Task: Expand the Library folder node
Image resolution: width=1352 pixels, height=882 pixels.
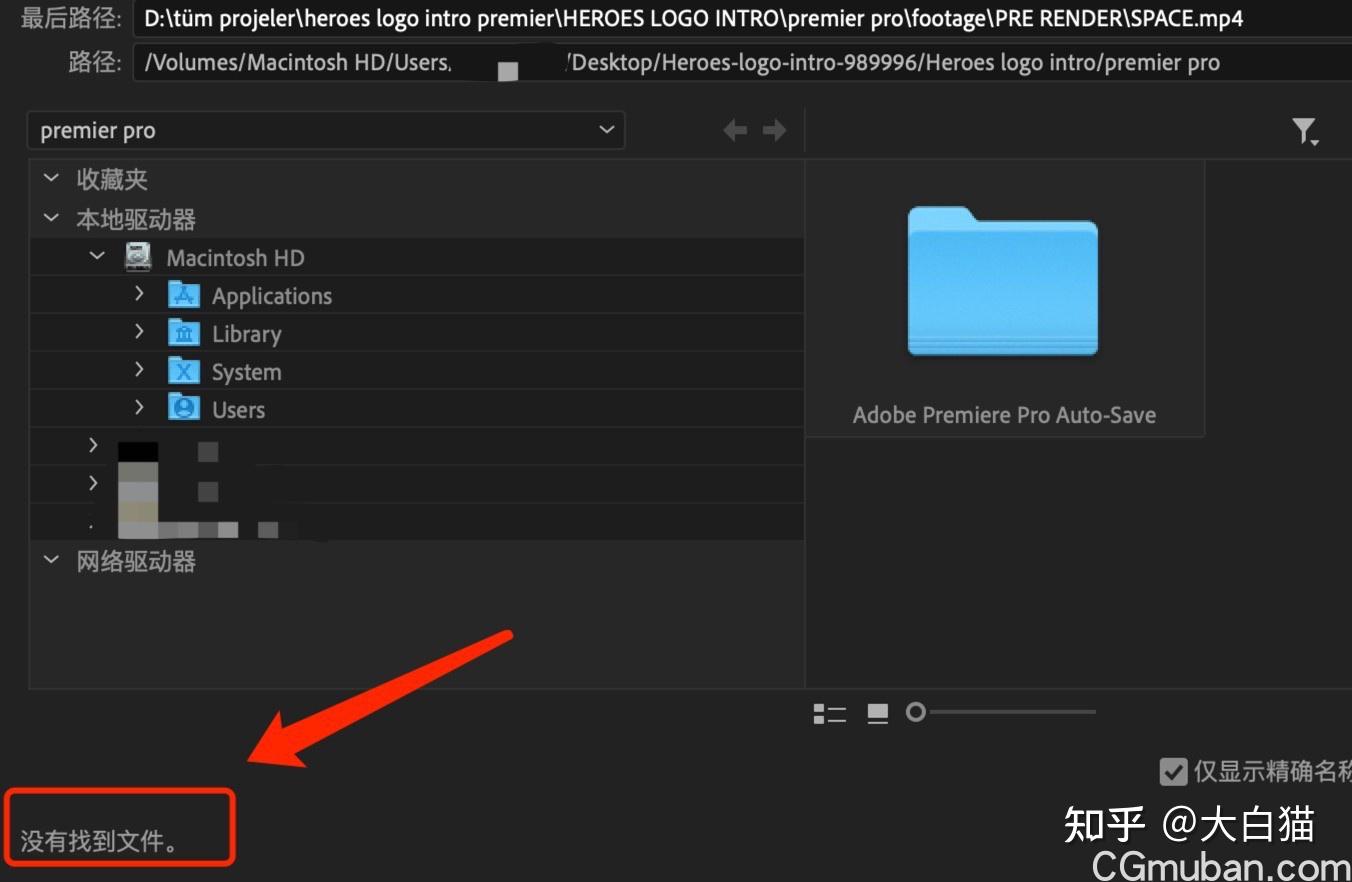Action: pos(139,332)
